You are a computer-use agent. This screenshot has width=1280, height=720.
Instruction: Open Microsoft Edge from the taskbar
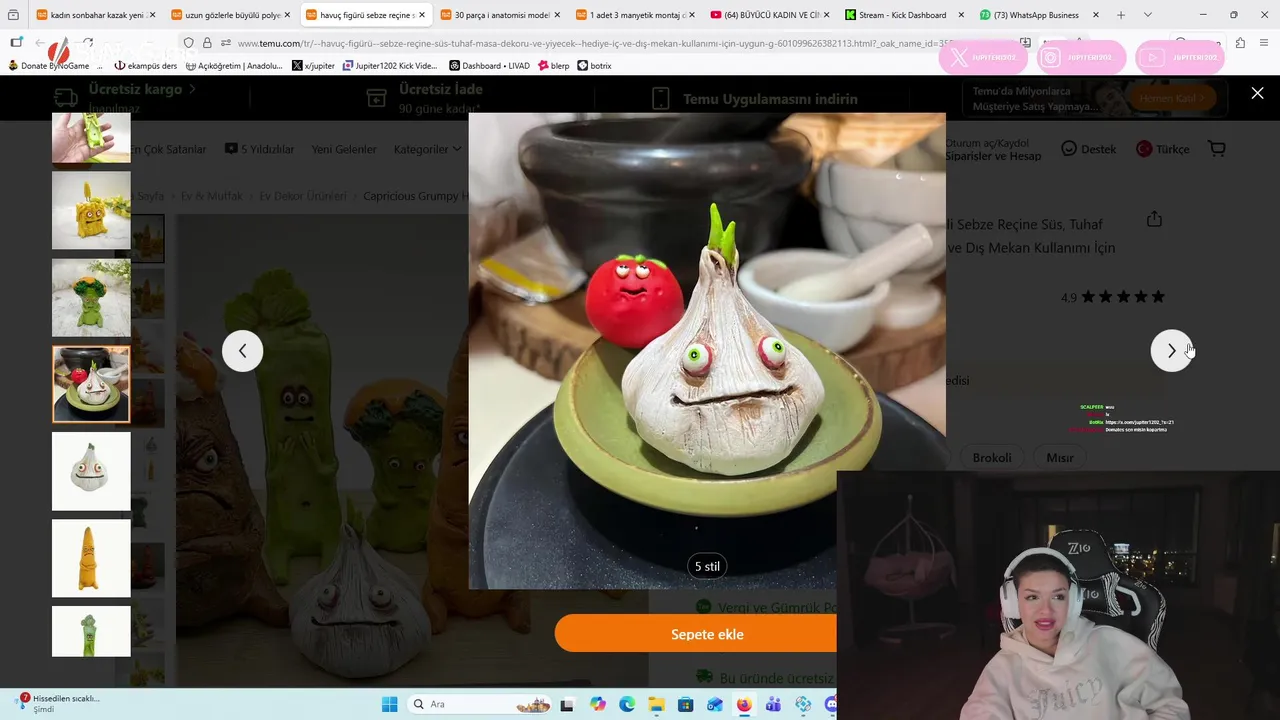(626, 704)
